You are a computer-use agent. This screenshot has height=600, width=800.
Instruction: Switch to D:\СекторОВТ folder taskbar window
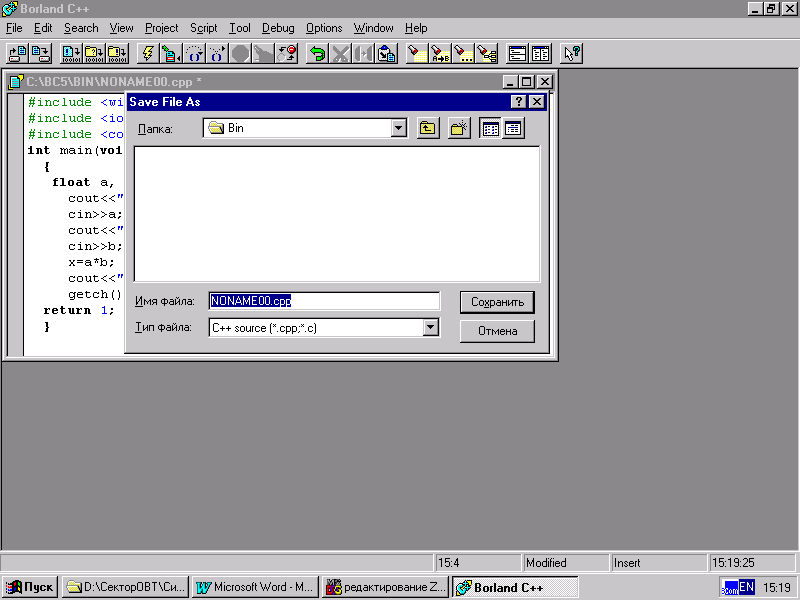126,587
